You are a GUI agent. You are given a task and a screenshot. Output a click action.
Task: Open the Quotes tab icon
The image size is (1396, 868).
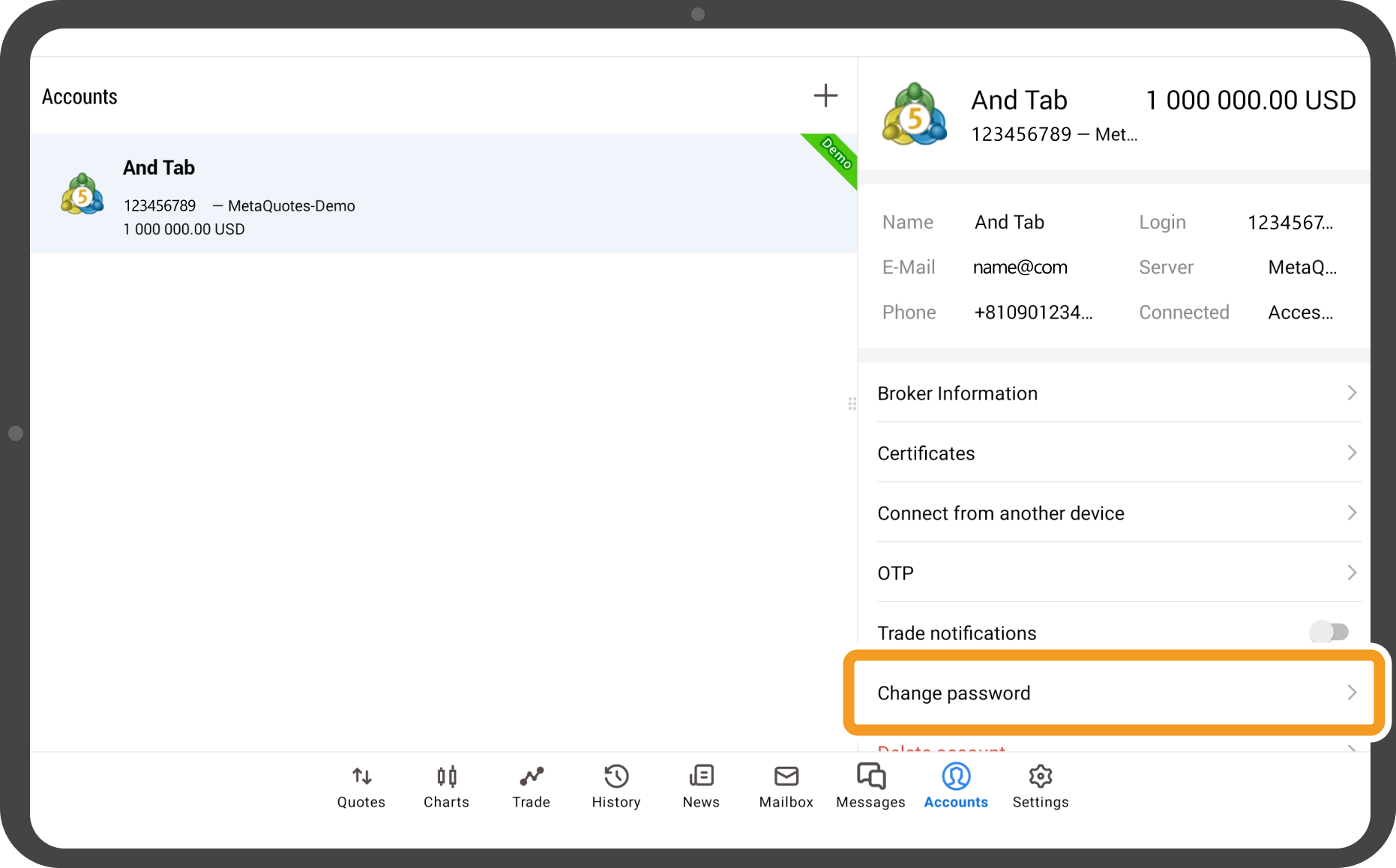point(361,777)
